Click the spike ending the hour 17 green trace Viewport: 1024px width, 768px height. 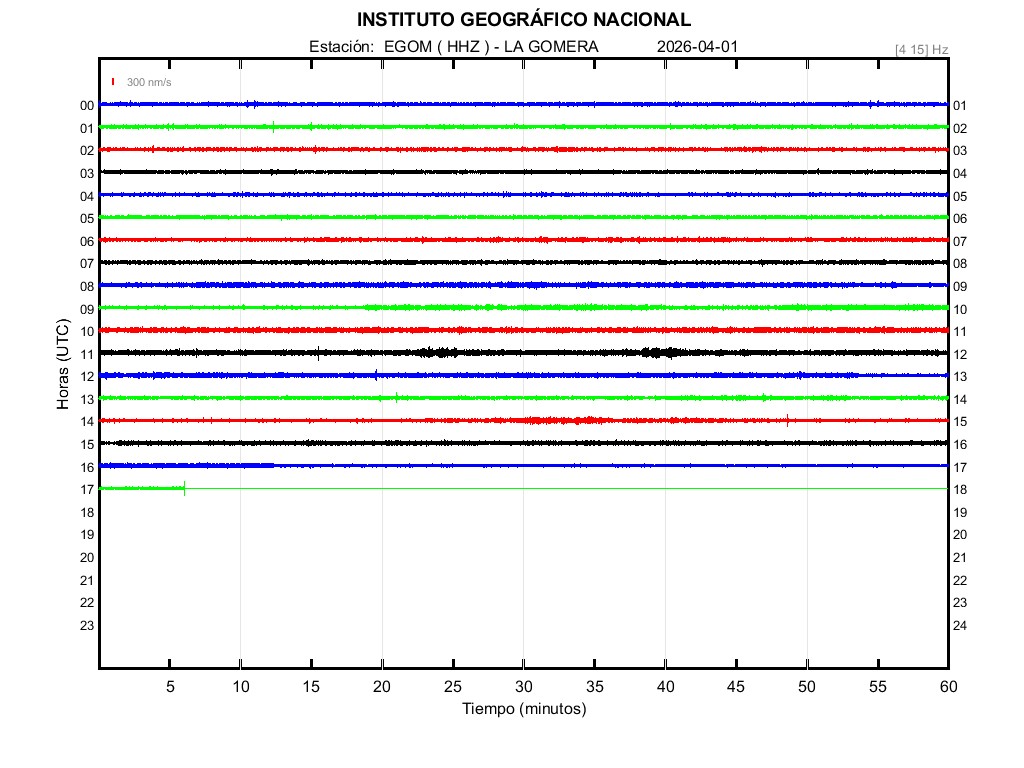(x=185, y=488)
